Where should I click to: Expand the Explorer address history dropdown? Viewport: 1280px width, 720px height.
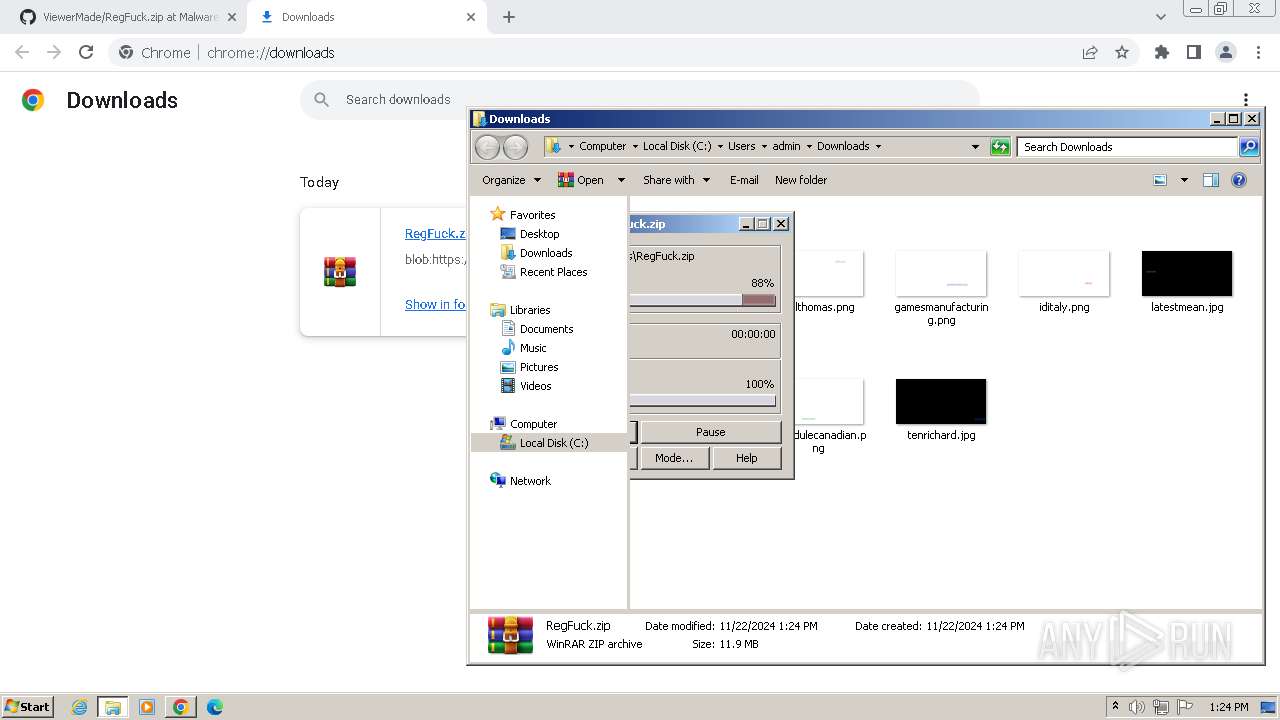point(975,147)
